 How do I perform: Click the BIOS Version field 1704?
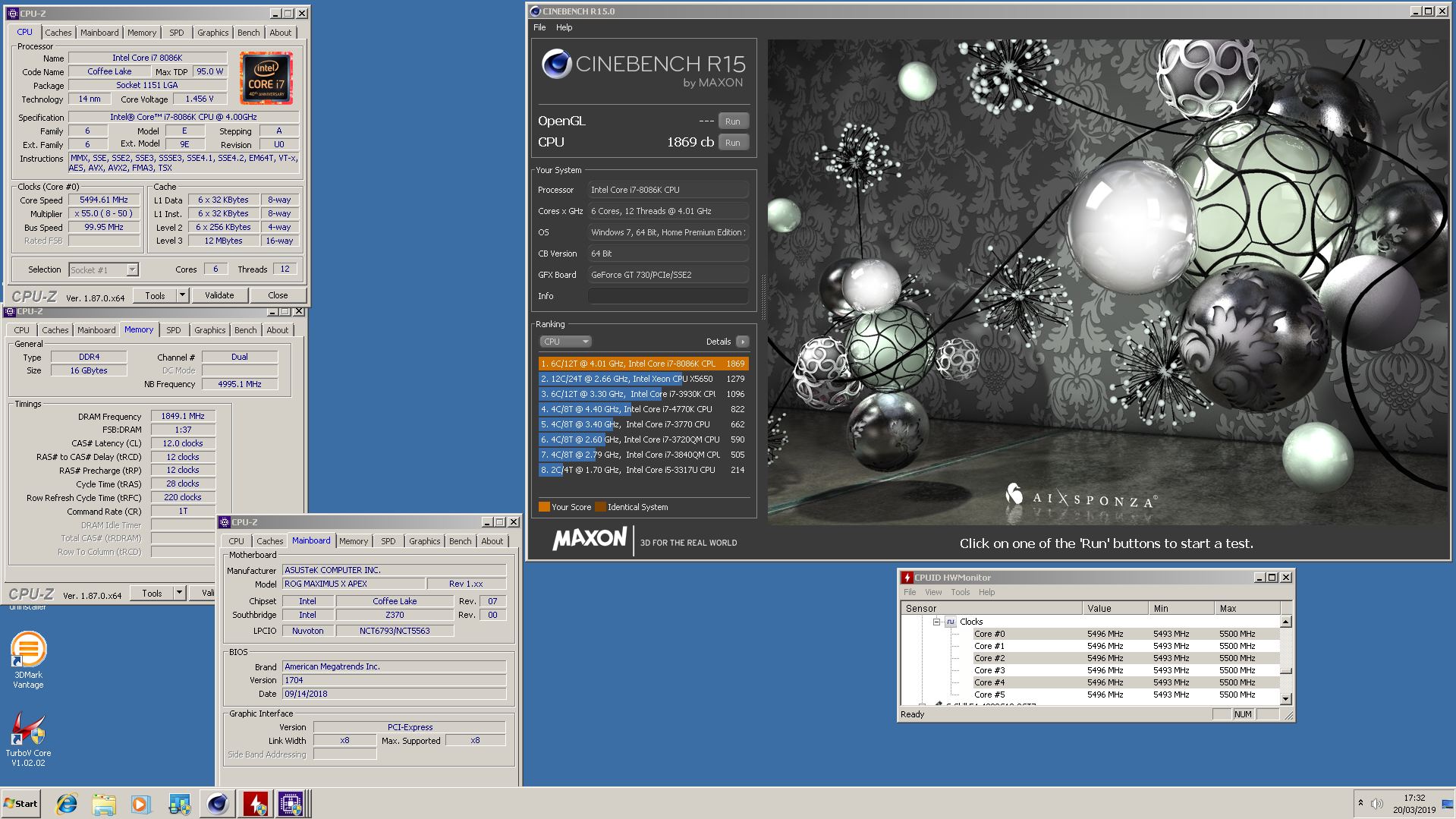[x=394, y=680]
